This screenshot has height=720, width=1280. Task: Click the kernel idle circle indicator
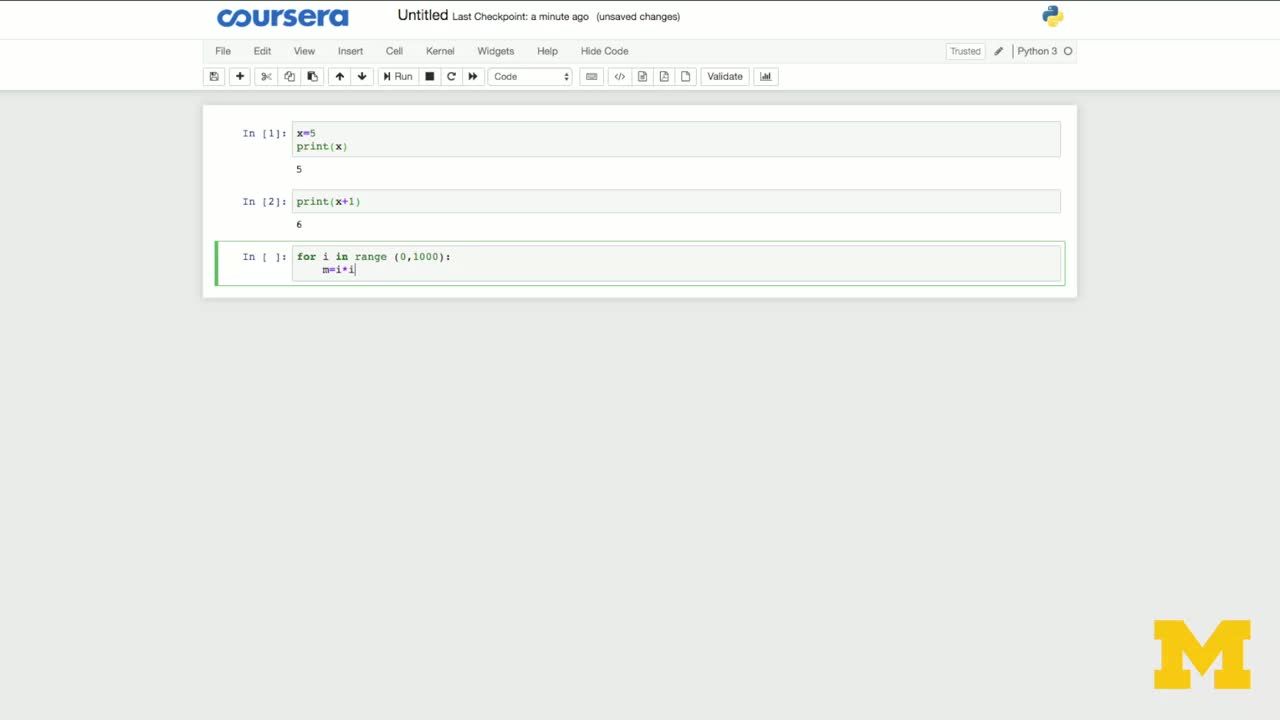point(1068,51)
